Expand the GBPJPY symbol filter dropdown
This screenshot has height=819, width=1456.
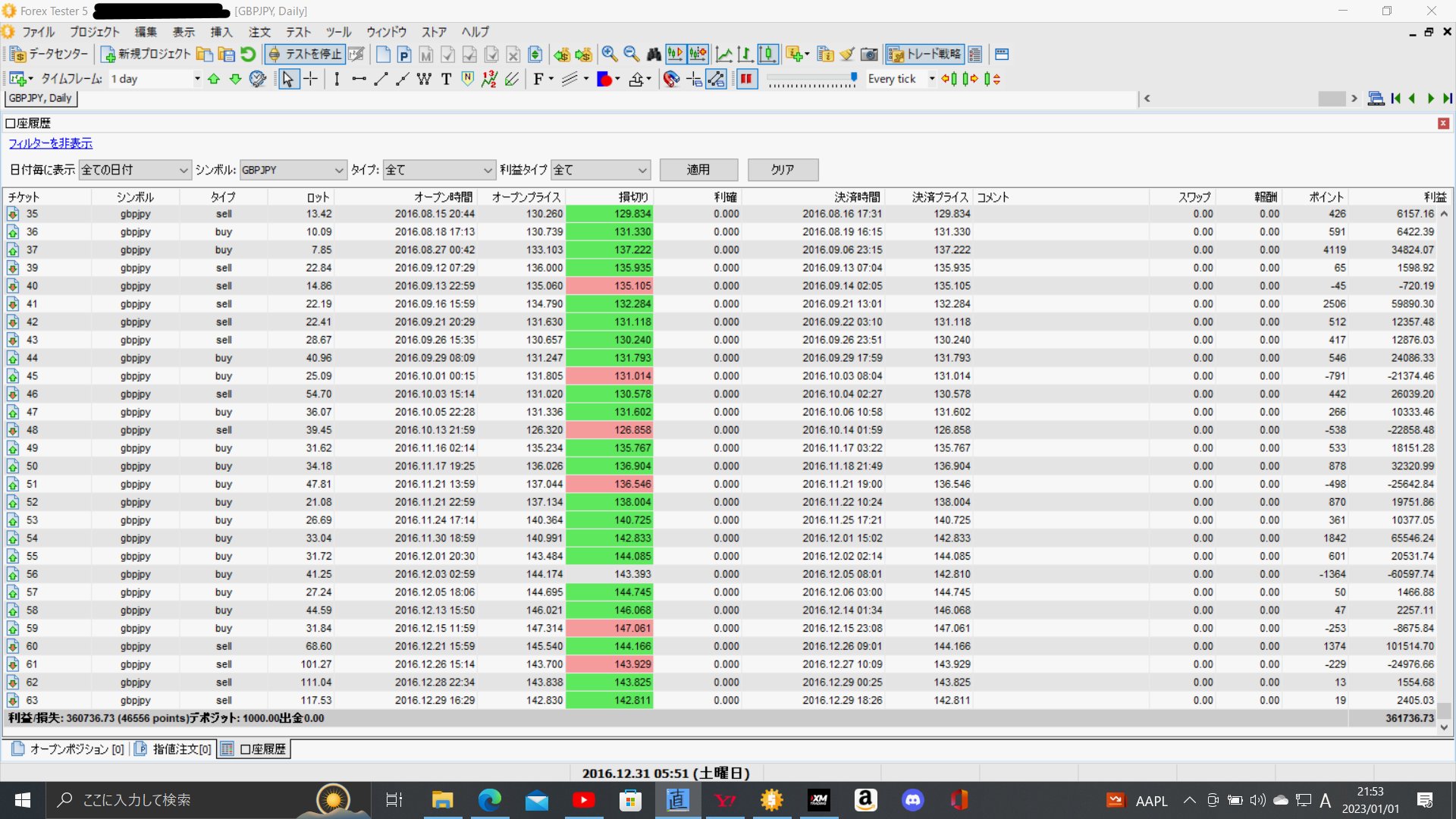[x=338, y=170]
